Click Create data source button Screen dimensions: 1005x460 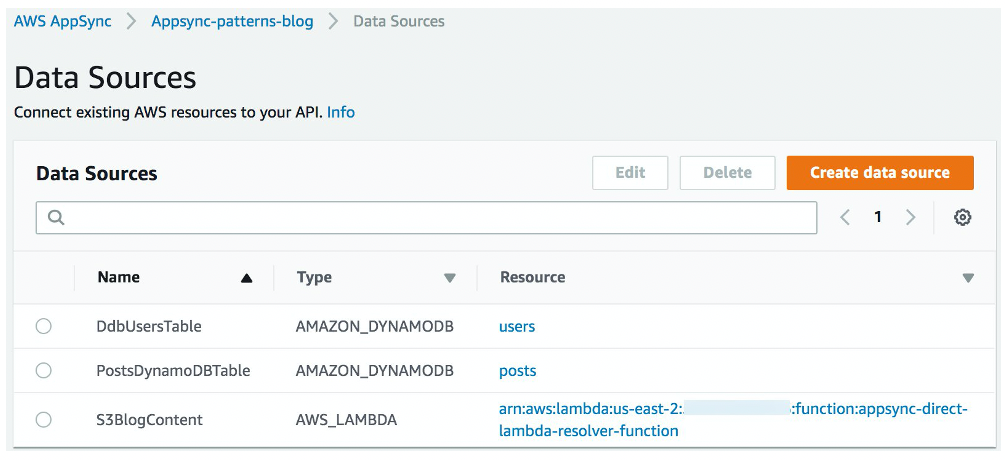(x=879, y=173)
